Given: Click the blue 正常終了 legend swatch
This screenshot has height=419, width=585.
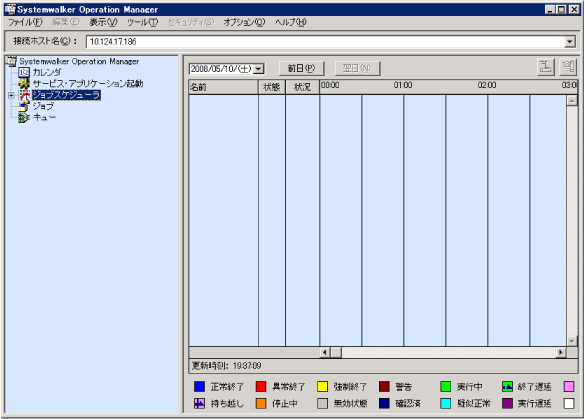Looking at the screenshot, I should [200, 387].
